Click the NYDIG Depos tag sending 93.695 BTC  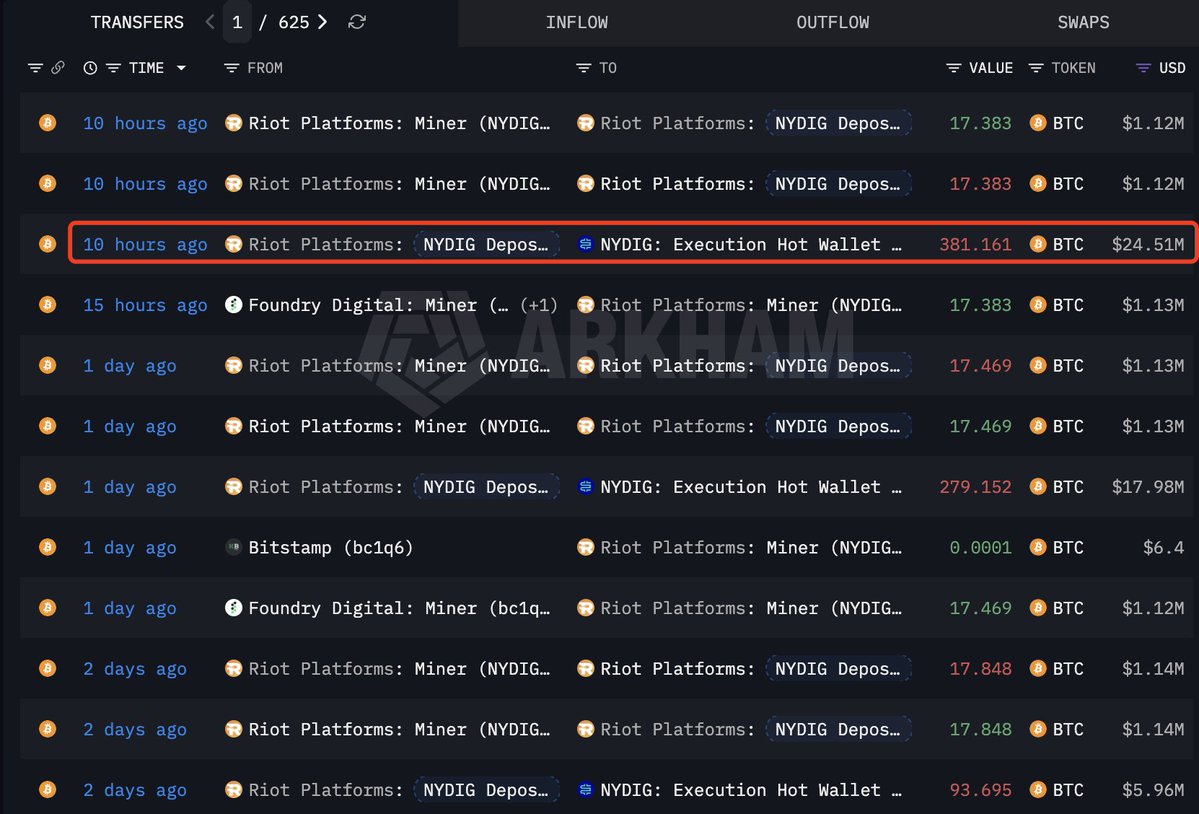[486, 790]
